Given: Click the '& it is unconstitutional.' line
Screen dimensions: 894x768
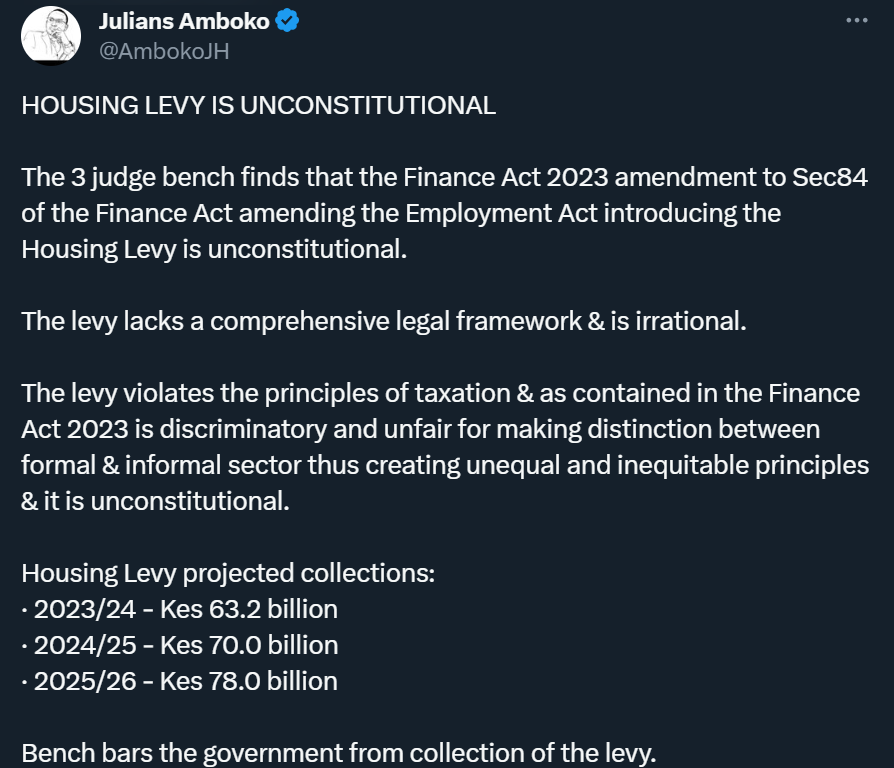Looking at the screenshot, I should tap(155, 501).
